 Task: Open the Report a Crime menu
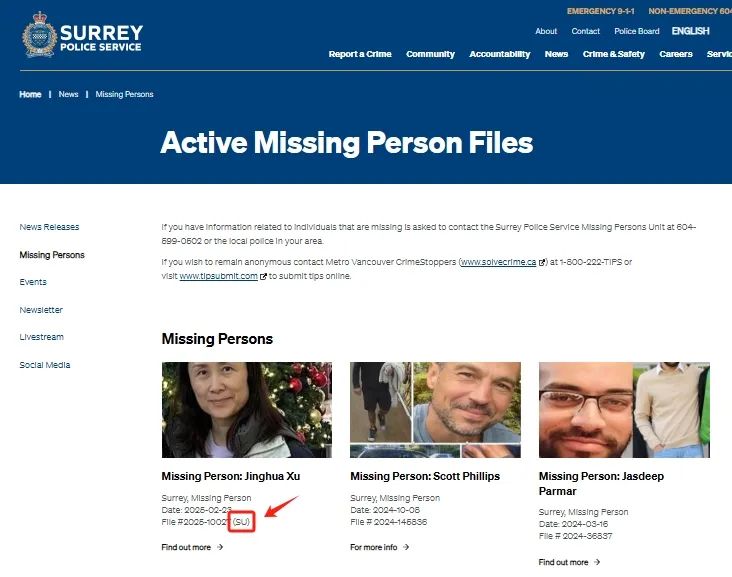pyautogui.click(x=360, y=54)
